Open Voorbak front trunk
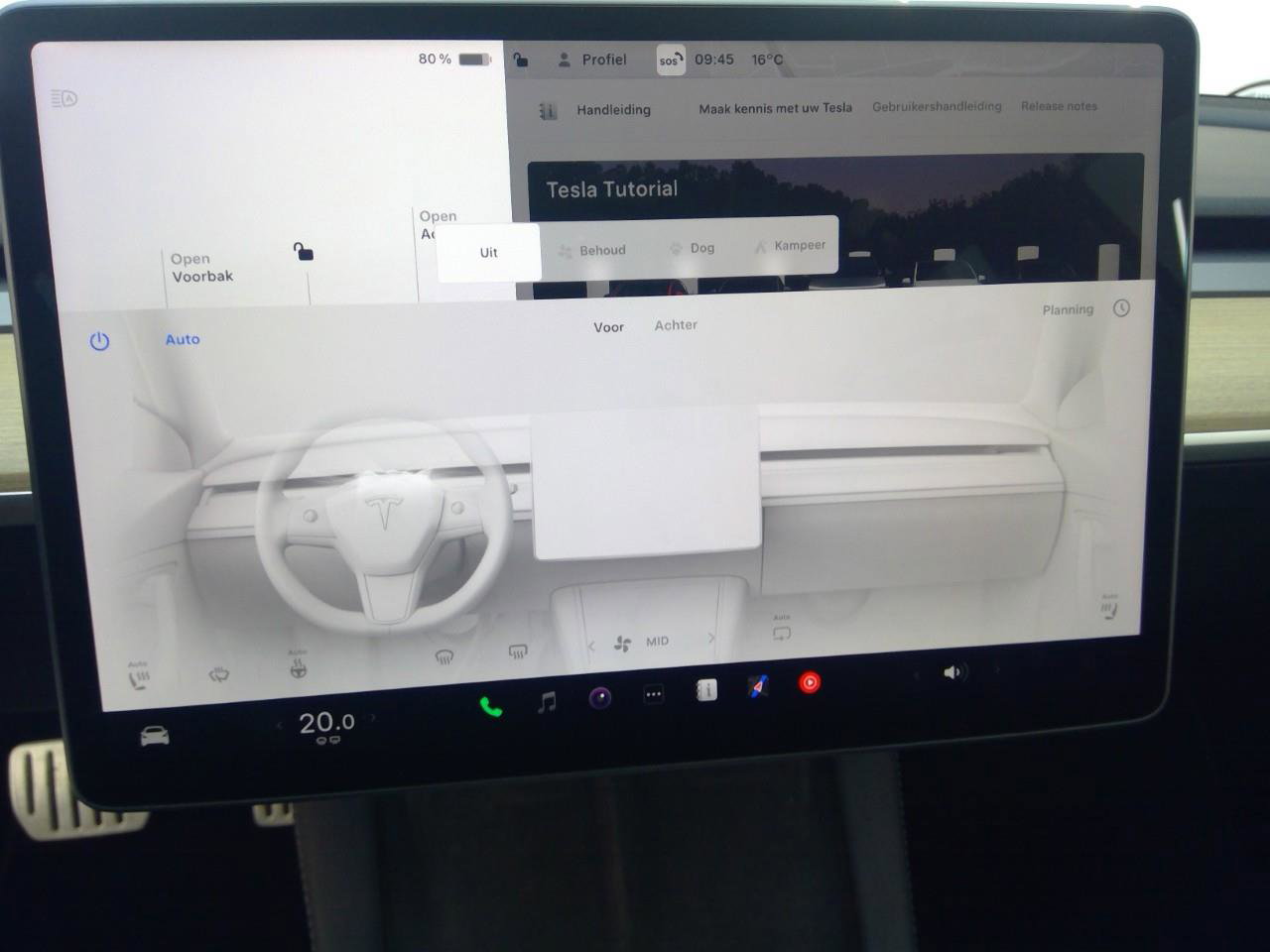The width and height of the screenshot is (1270, 952). [202, 268]
